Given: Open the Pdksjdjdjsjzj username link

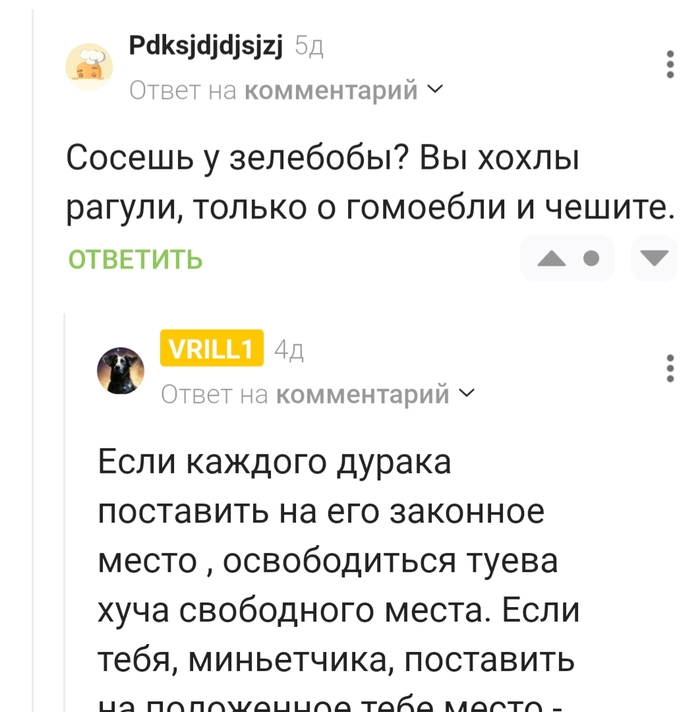Looking at the screenshot, I should pyautogui.click(x=206, y=45).
